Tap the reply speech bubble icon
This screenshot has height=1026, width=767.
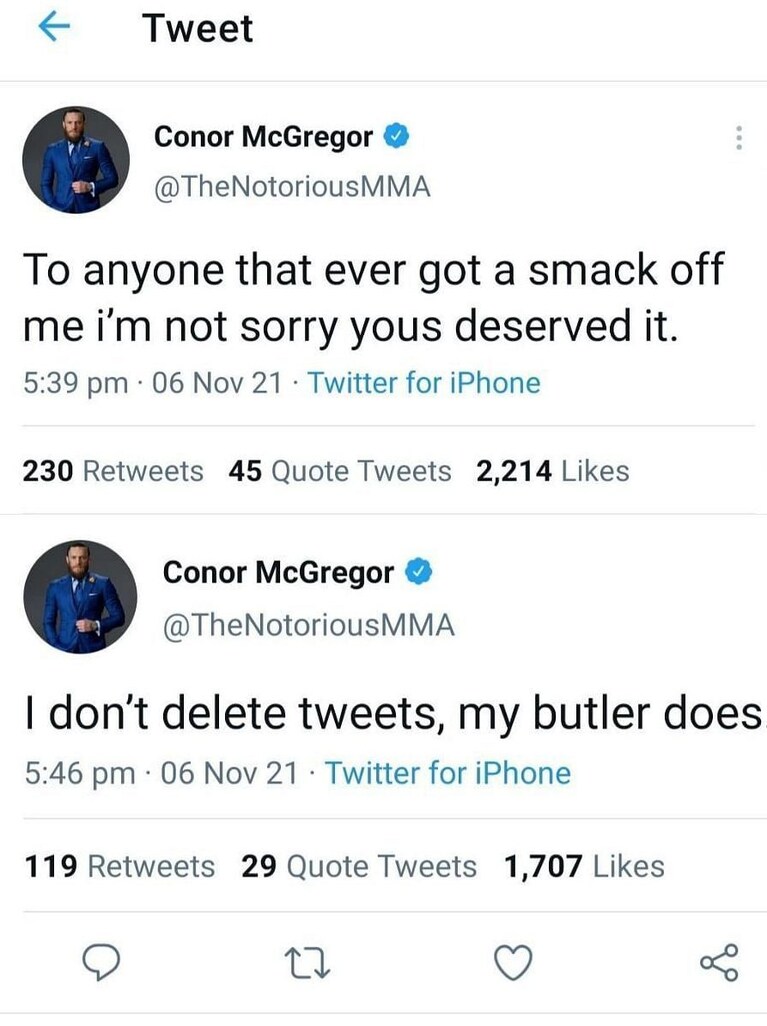101,963
